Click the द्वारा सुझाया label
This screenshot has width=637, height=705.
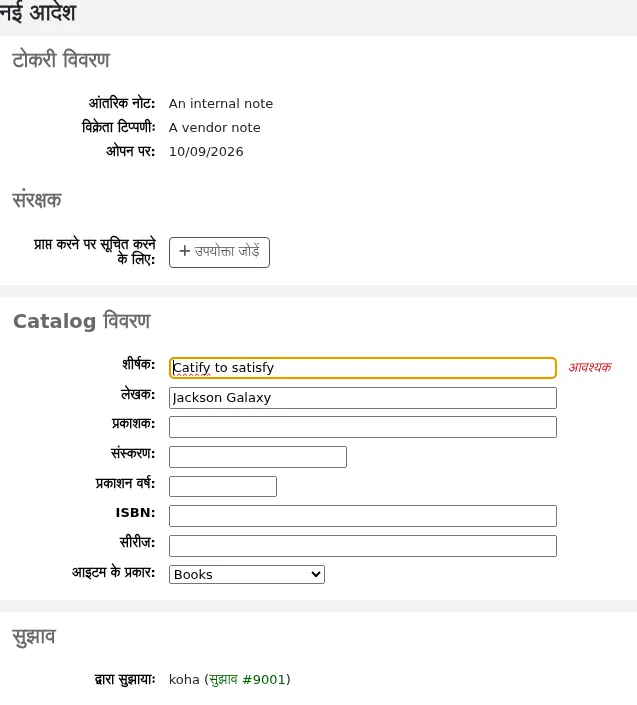(125, 679)
